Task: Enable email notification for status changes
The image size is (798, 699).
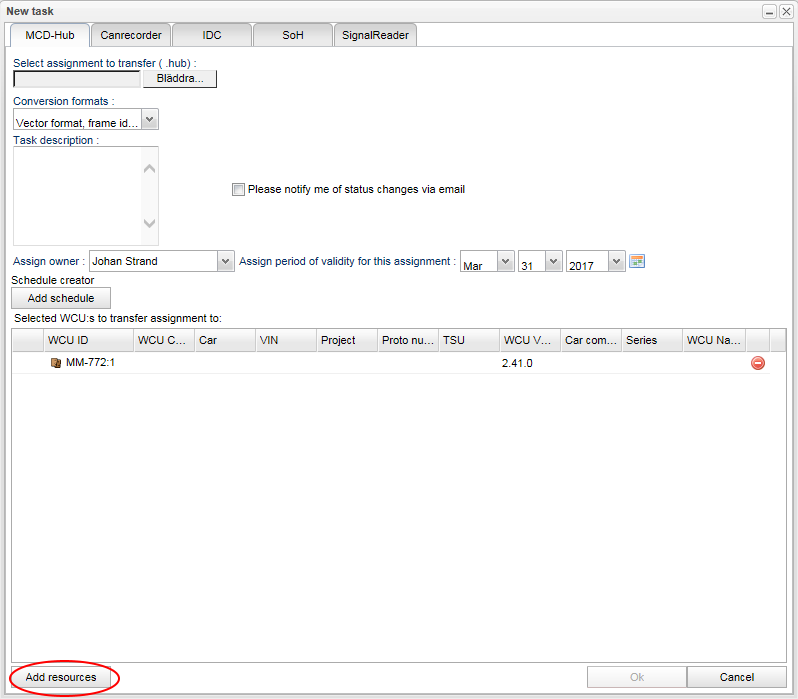Action: point(238,189)
